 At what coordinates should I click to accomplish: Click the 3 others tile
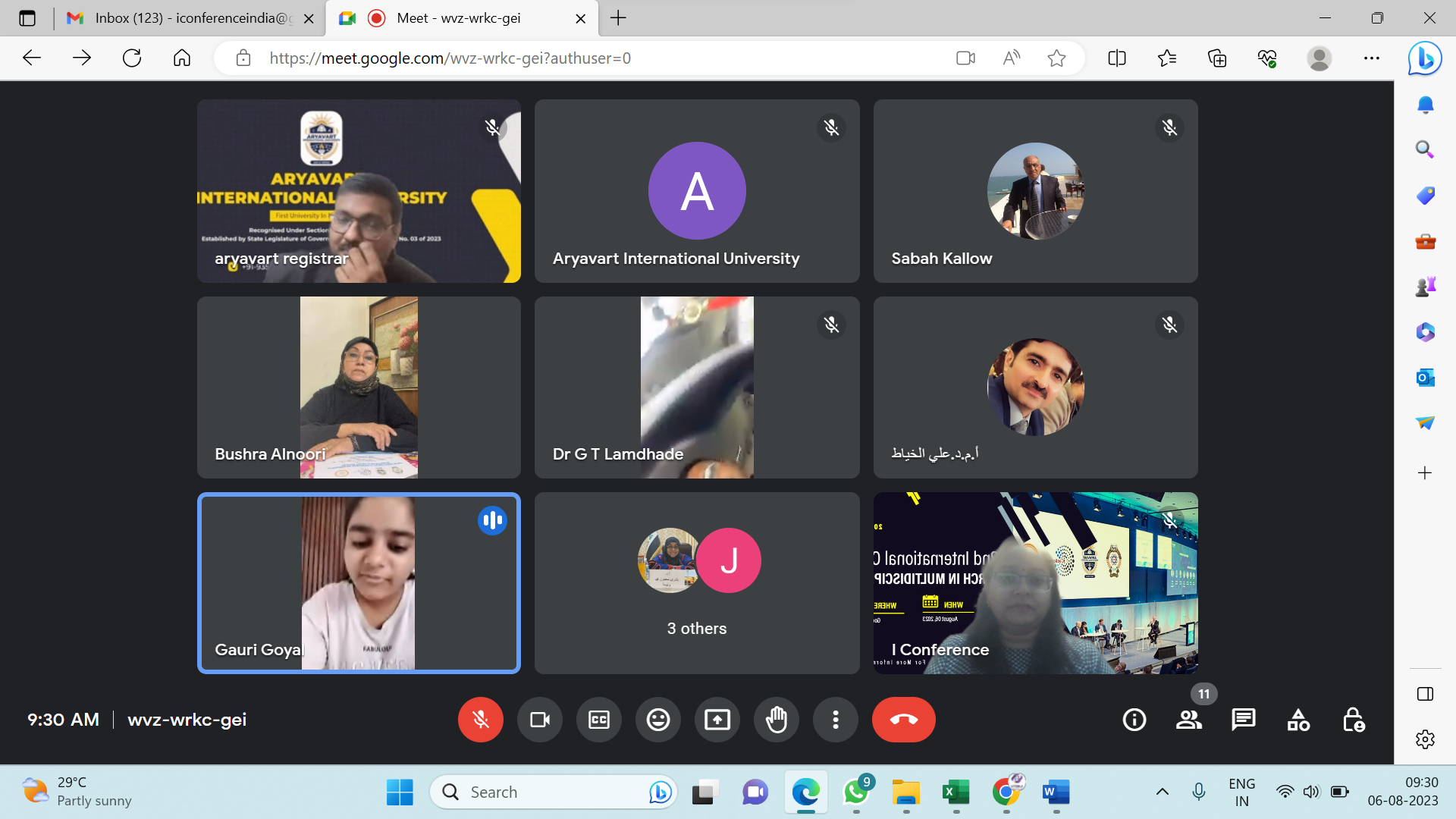pyautogui.click(x=697, y=582)
